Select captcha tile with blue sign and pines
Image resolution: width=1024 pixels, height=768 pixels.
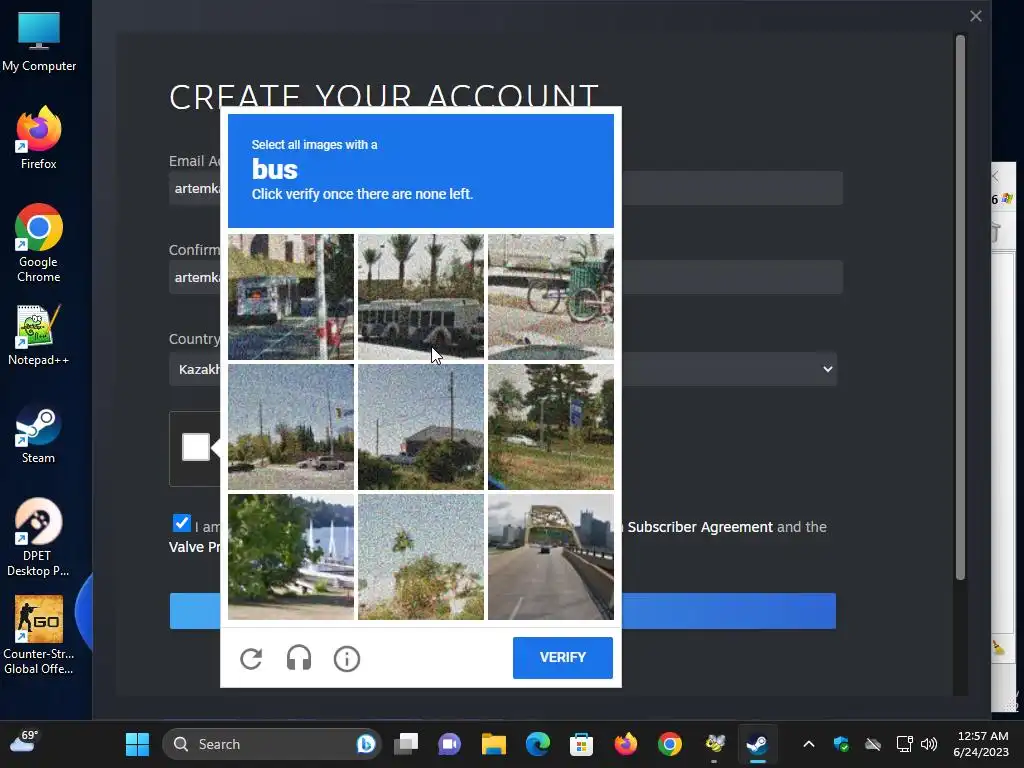pyautogui.click(x=551, y=426)
